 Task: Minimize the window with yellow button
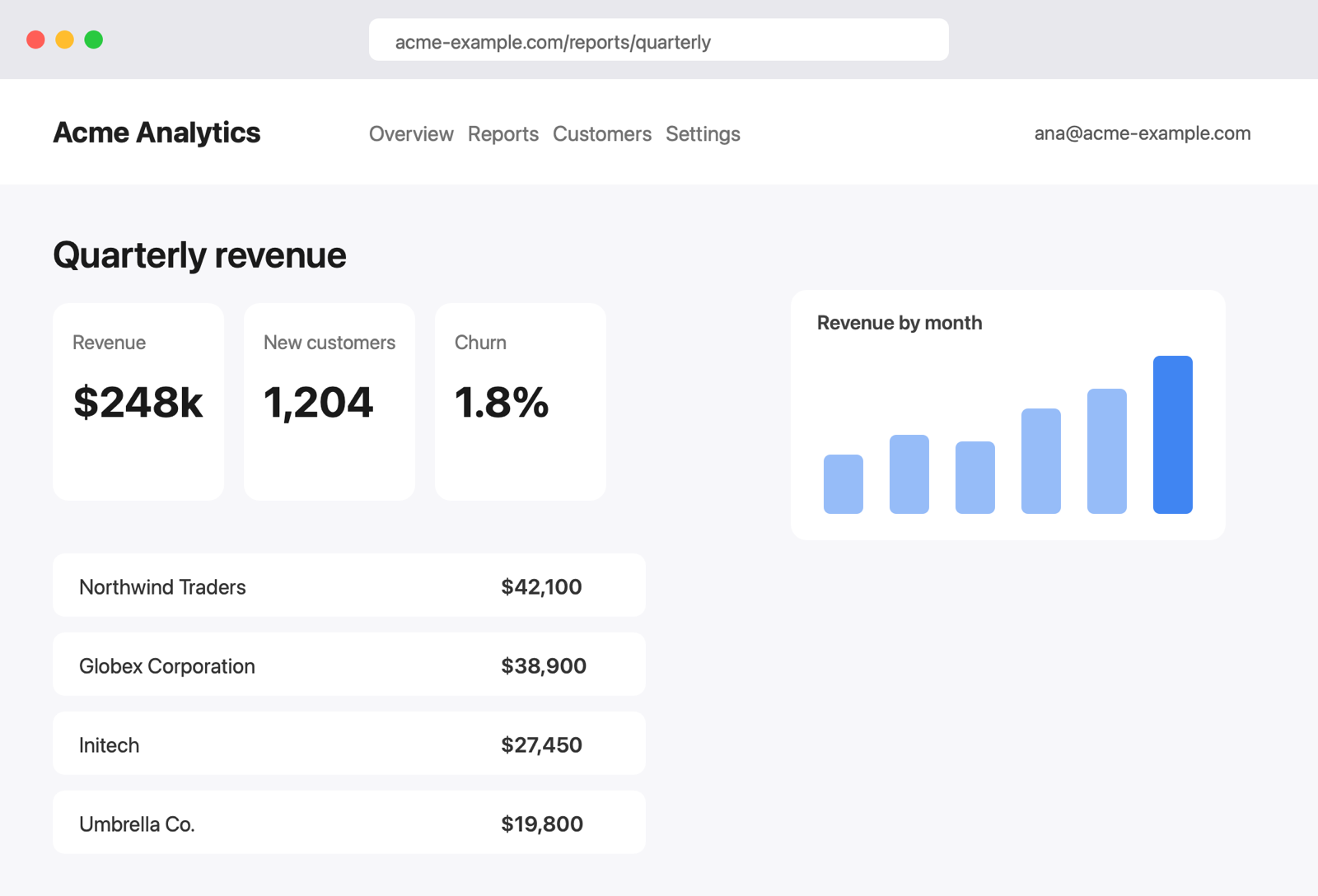tap(64, 40)
